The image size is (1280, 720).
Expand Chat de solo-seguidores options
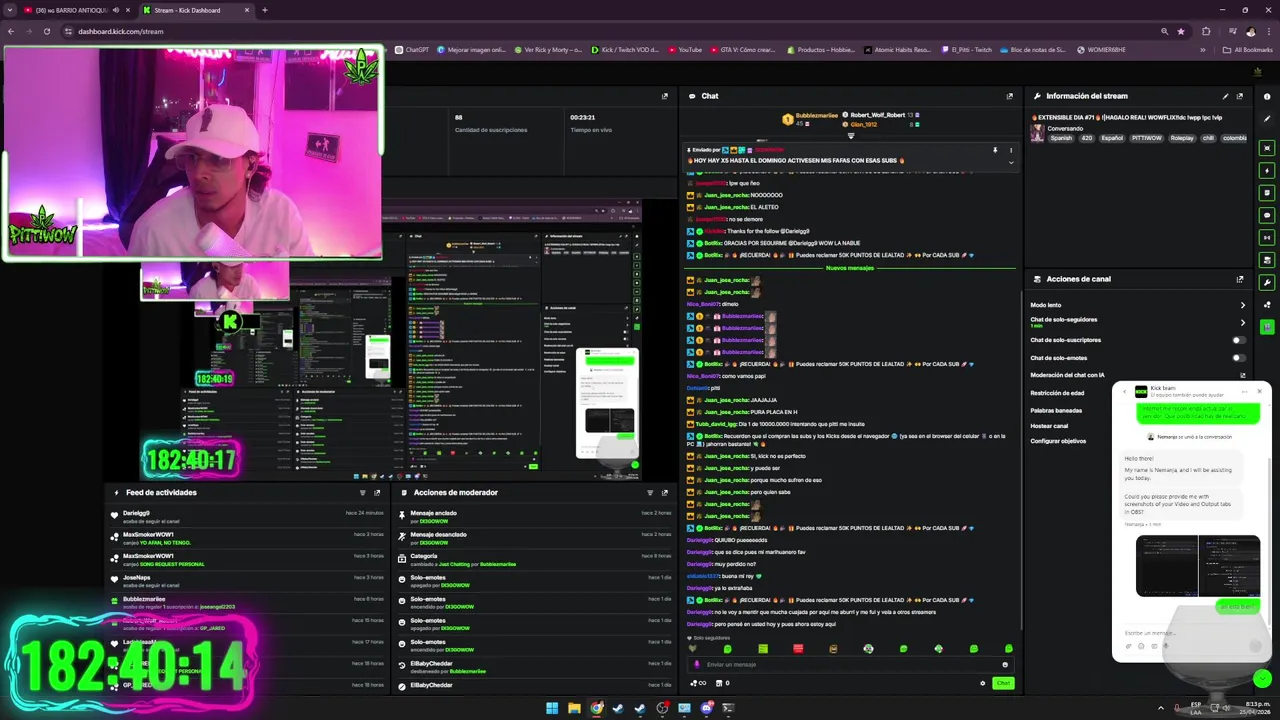(x=1243, y=322)
